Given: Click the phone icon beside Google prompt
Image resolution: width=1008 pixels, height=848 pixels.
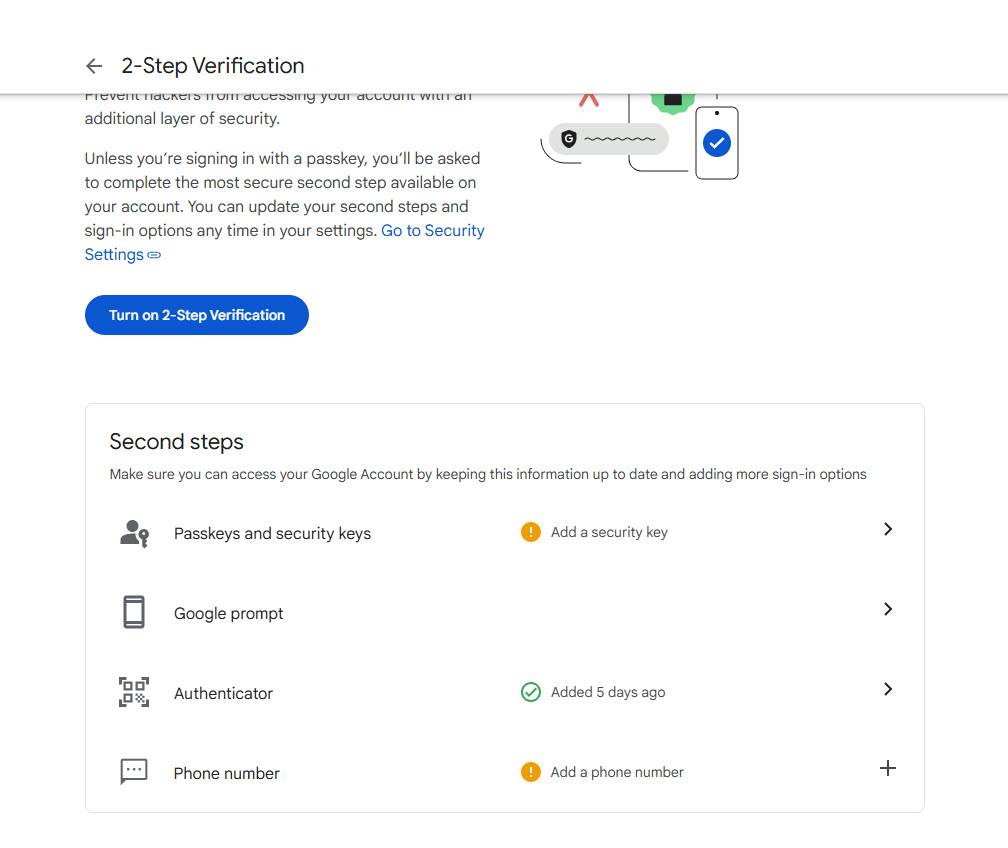Looking at the screenshot, I should tap(134, 612).
